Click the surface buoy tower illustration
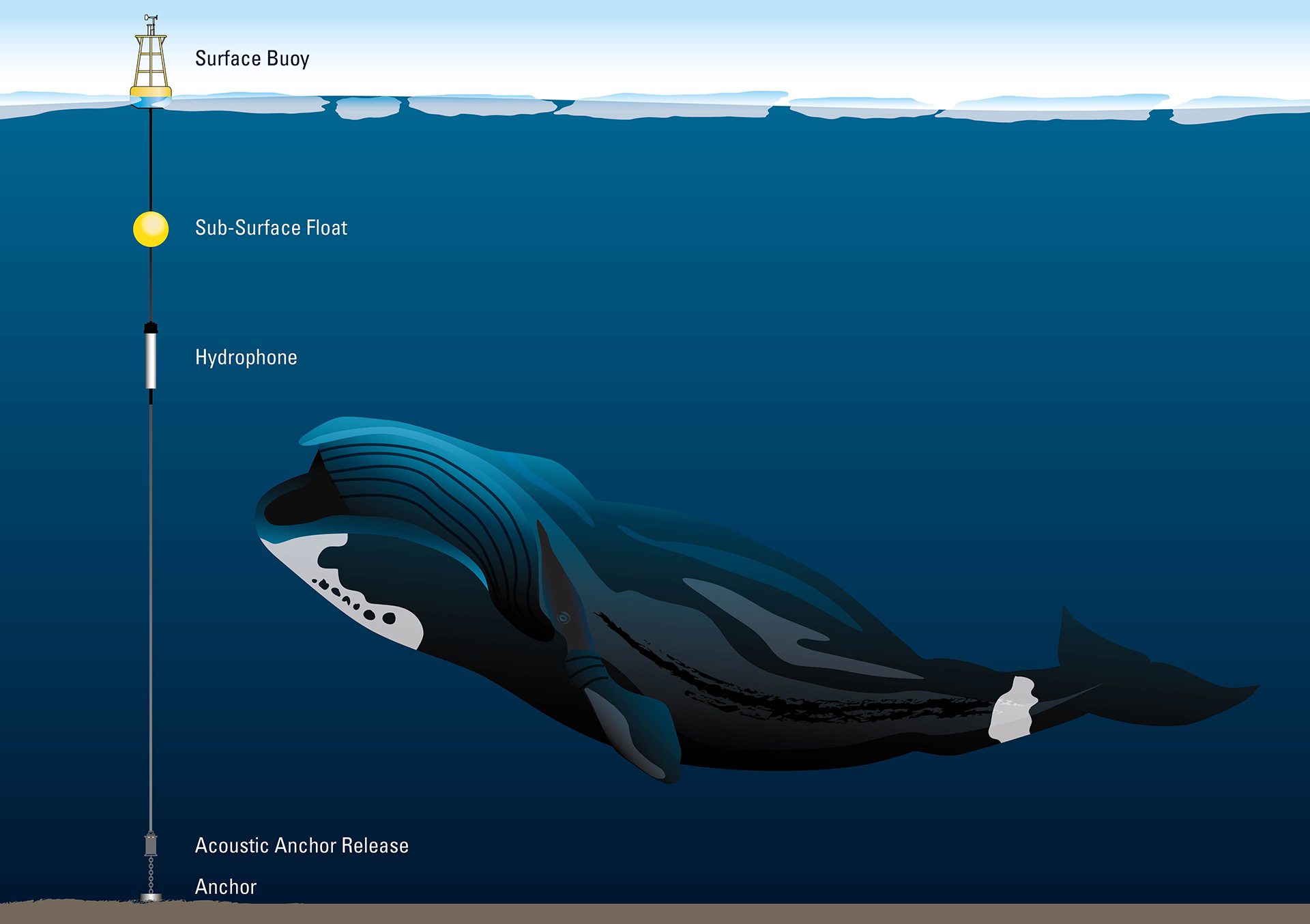 [x=151, y=60]
